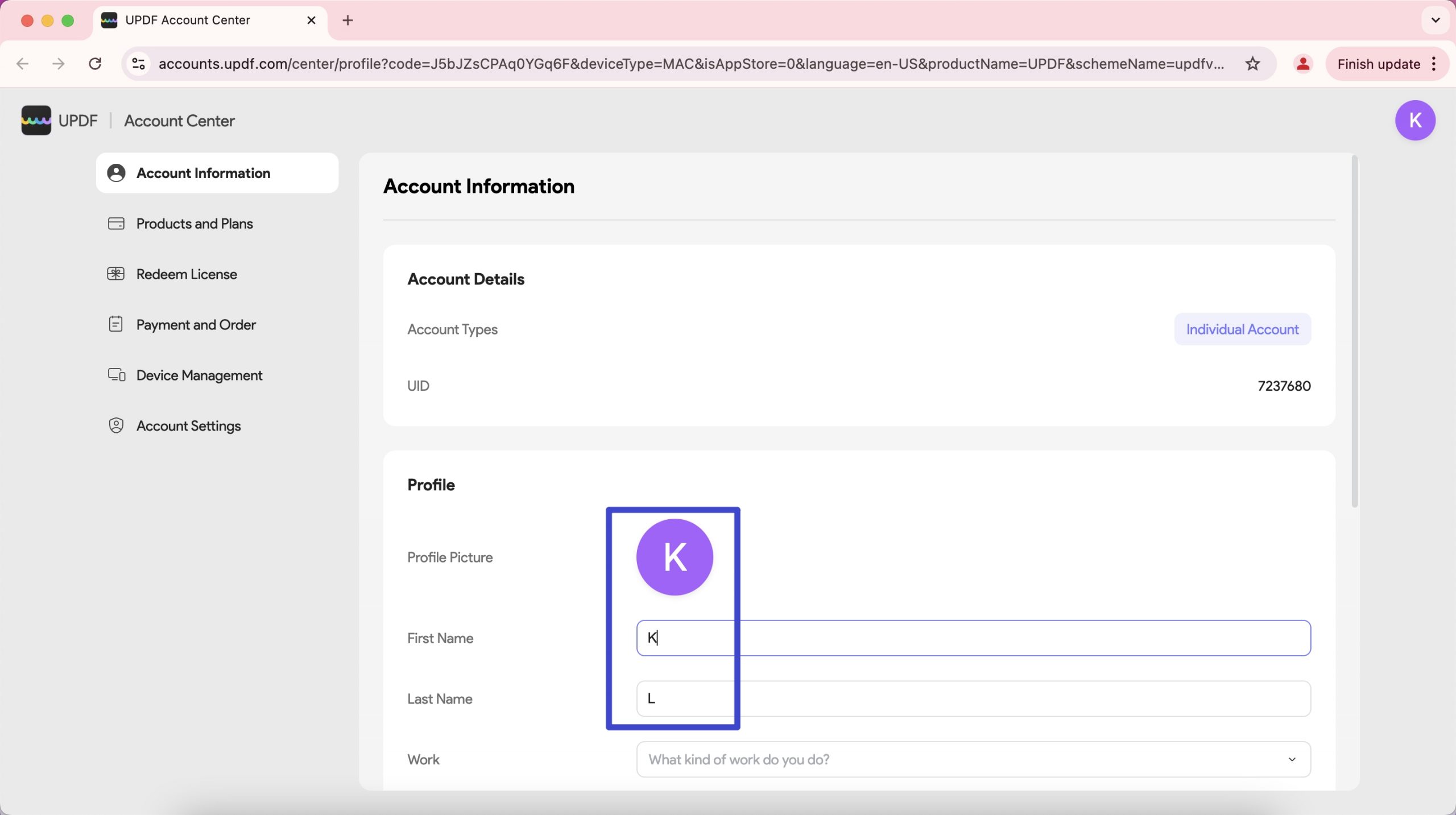Expand the Work dropdown
Image resolution: width=1456 pixels, height=815 pixels.
click(974, 759)
